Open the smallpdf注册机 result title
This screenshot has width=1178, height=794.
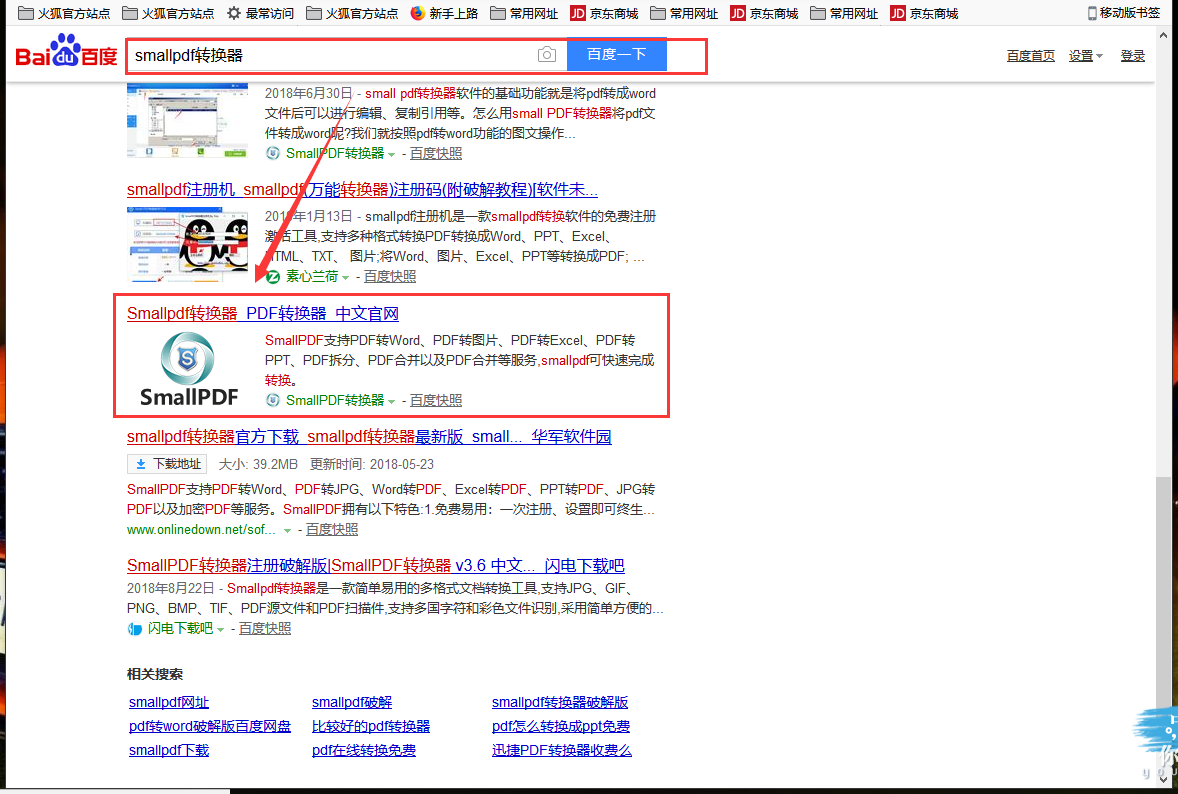click(x=362, y=189)
